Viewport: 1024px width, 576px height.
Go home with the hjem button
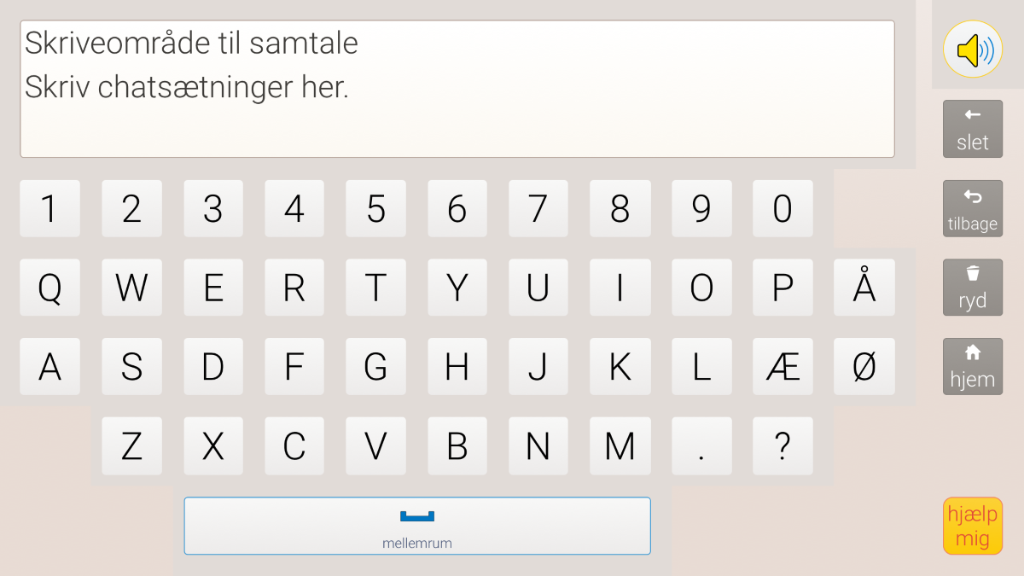(972, 367)
